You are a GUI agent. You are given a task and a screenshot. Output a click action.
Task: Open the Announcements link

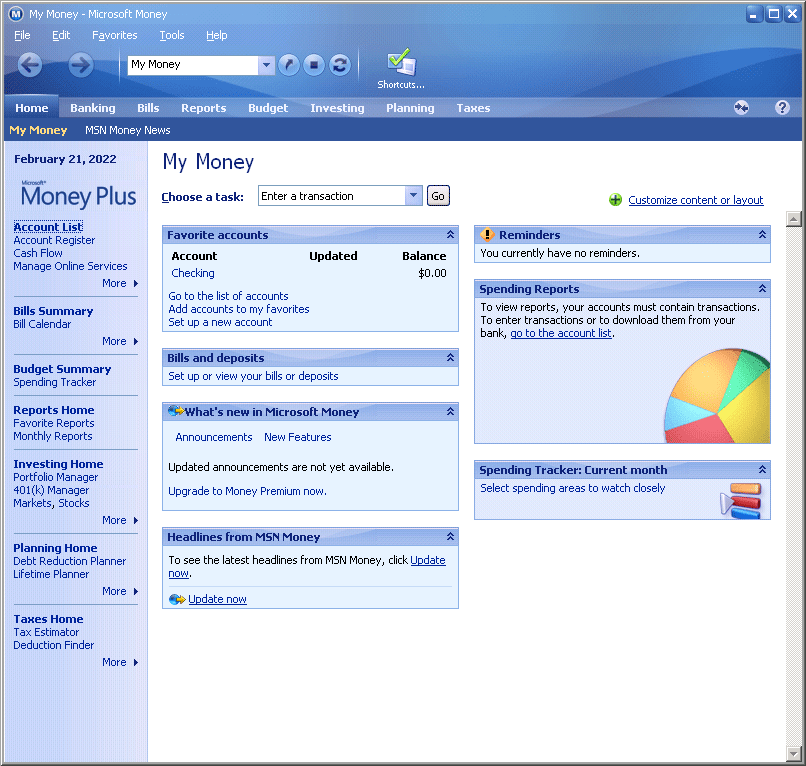[213, 437]
